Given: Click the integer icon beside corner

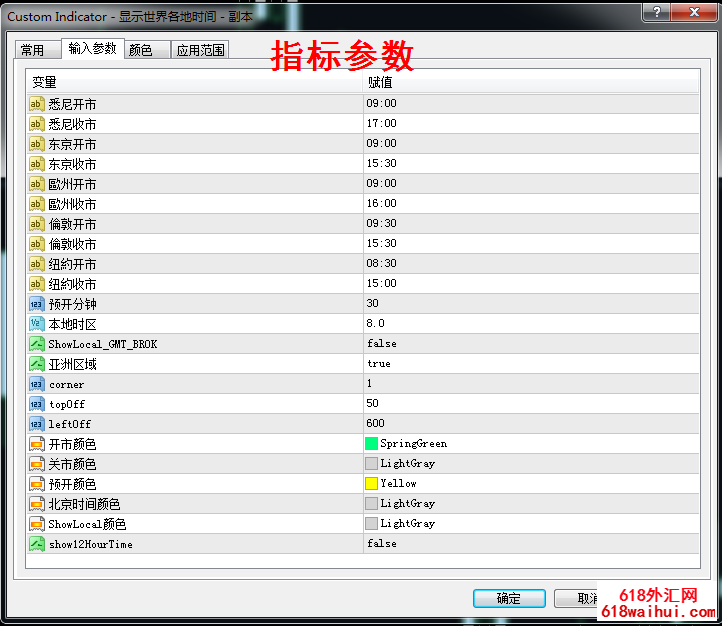Looking at the screenshot, I should point(36,384).
